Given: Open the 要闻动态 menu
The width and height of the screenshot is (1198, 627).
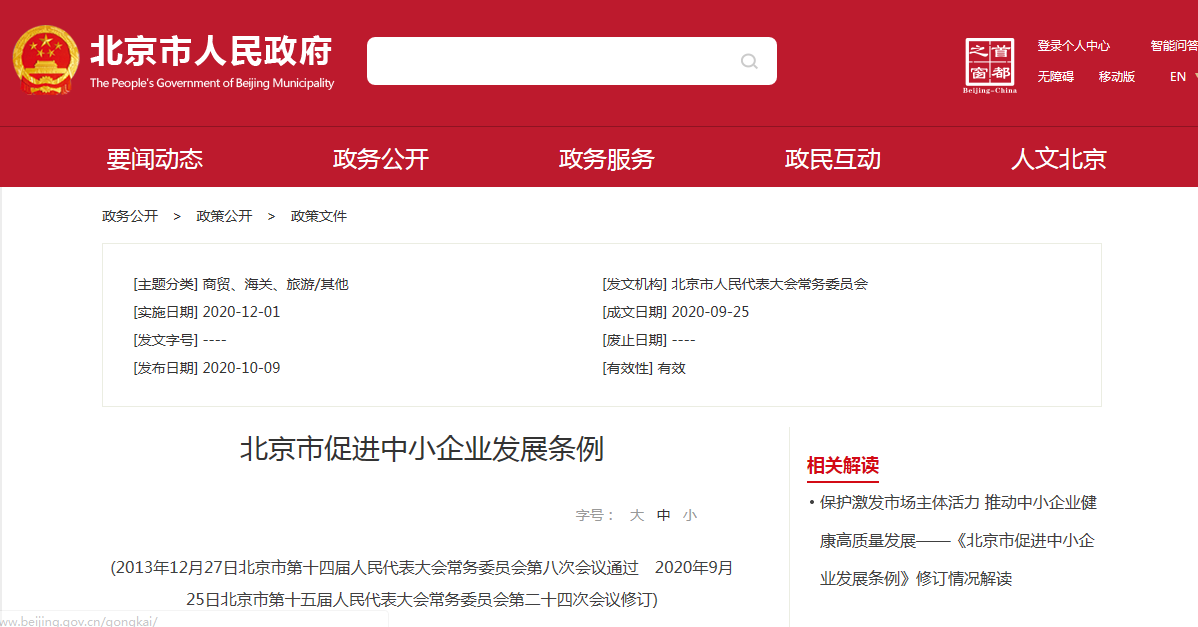Looking at the screenshot, I should (156, 157).
